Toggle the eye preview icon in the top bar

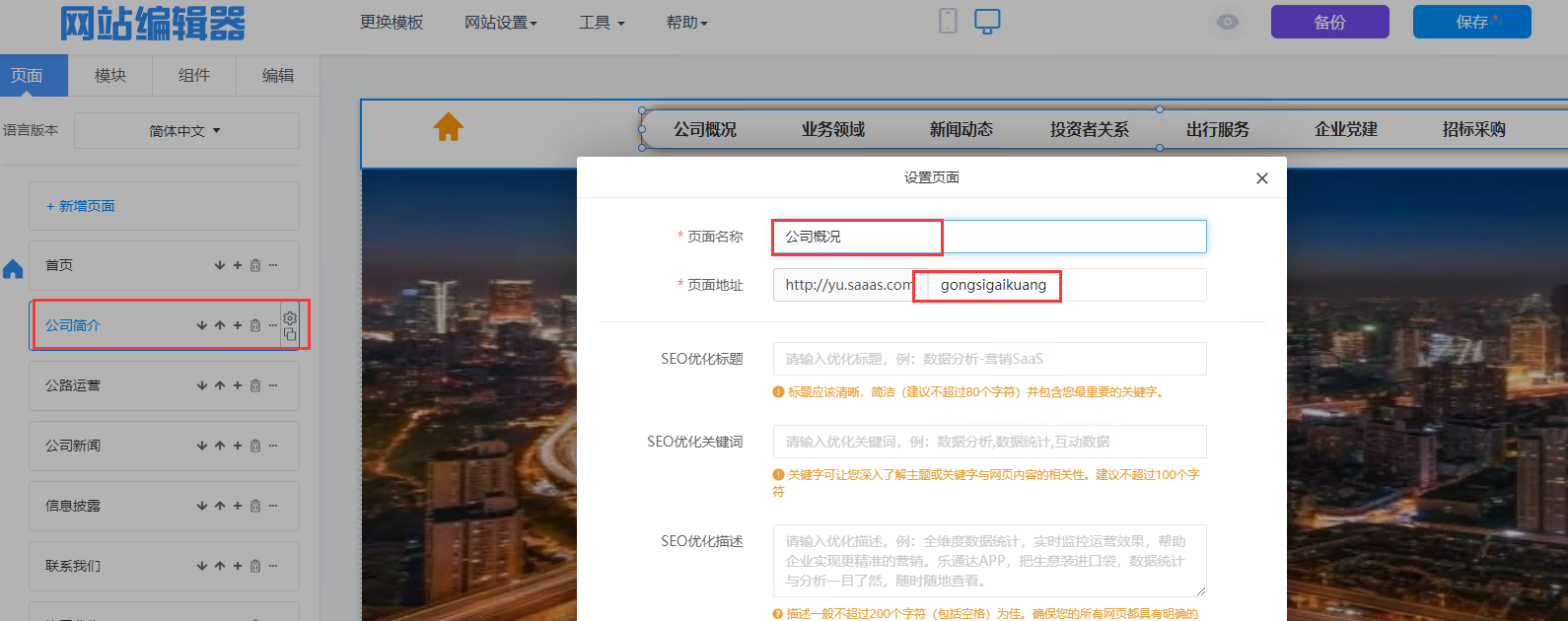pyautogui.click(x=1227, y=22)
